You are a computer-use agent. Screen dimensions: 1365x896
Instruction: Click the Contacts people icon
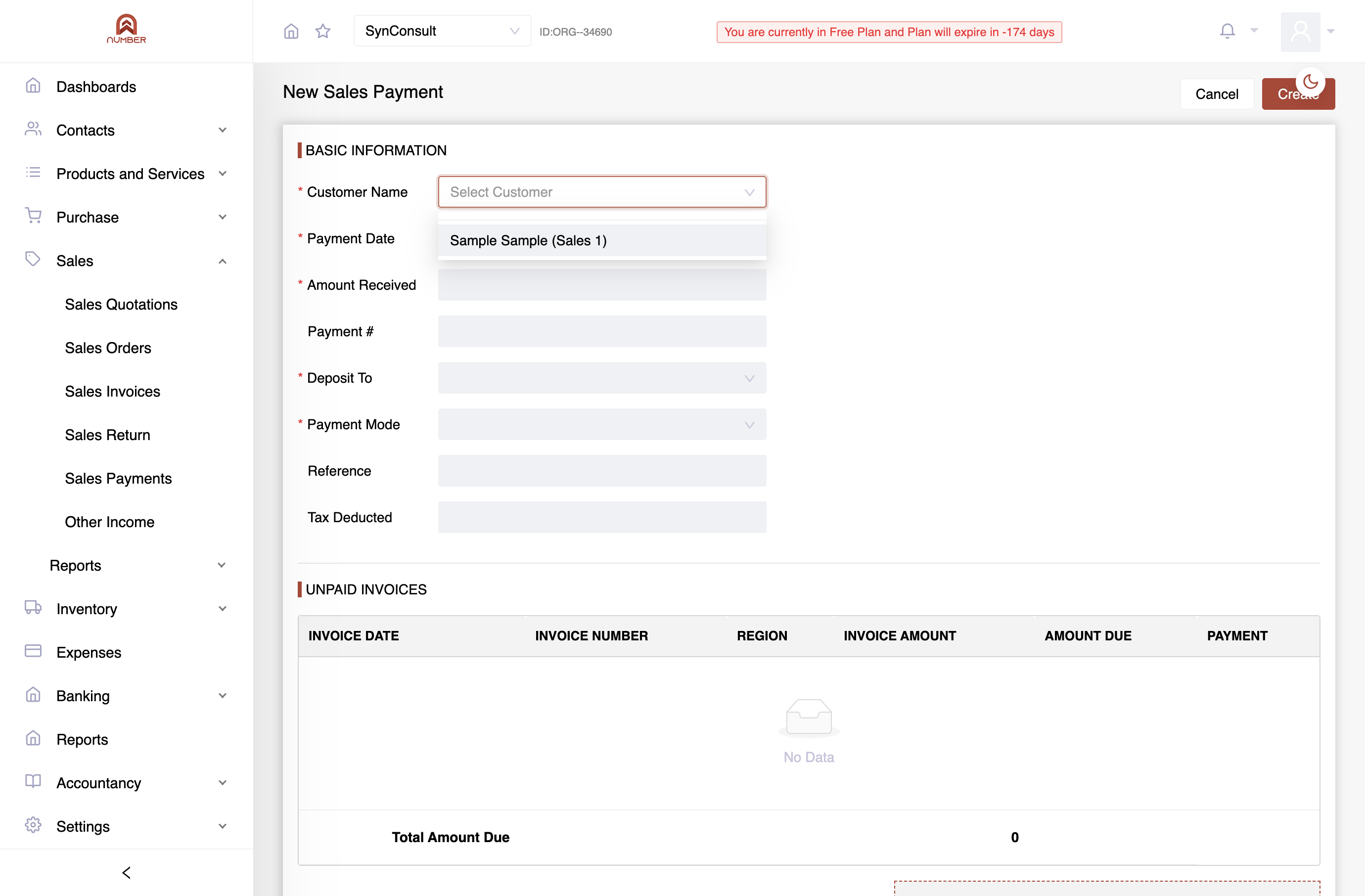pos(33,130)
